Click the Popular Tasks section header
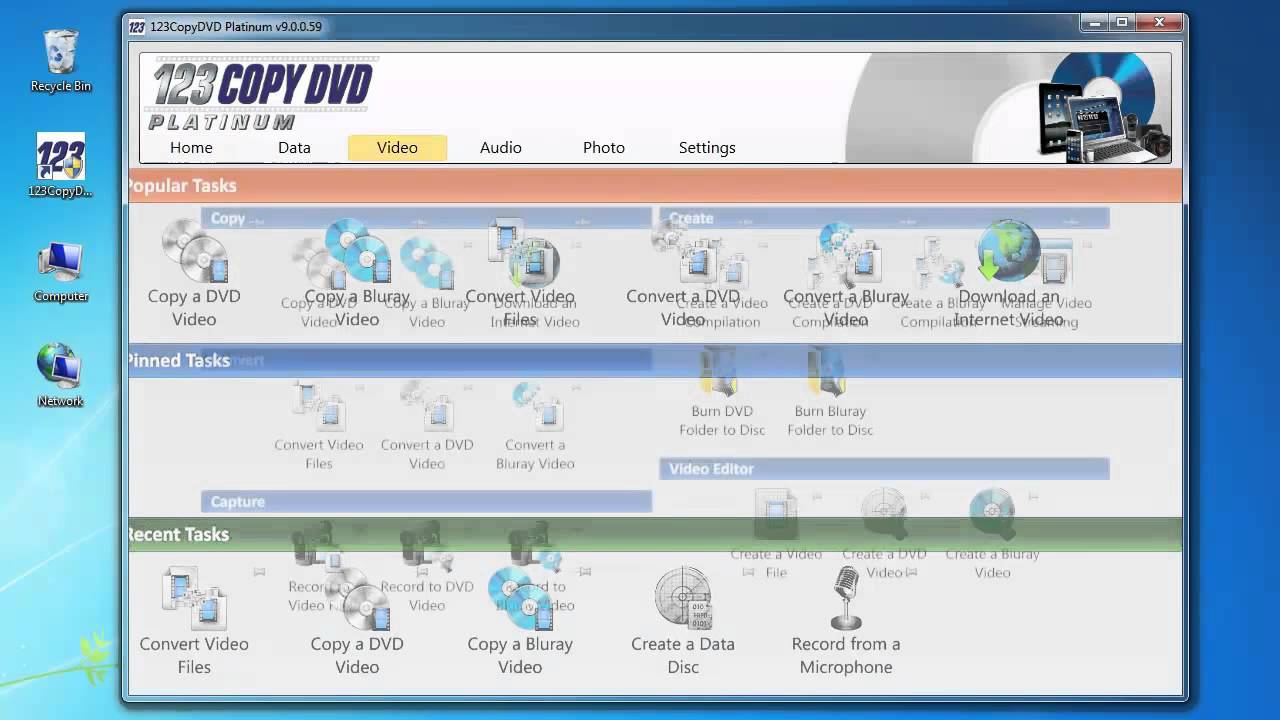The width and height of the screenshot is (1280, 720). [x=655, y=186]
